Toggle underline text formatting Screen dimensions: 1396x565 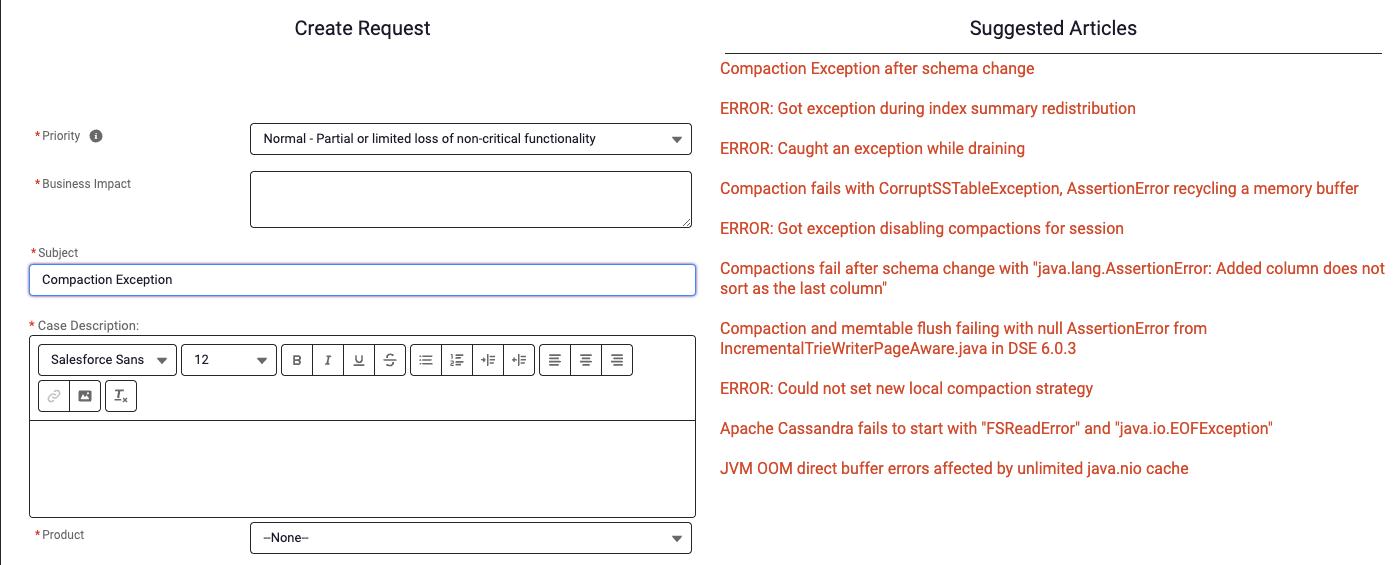[x=359, y=360]
